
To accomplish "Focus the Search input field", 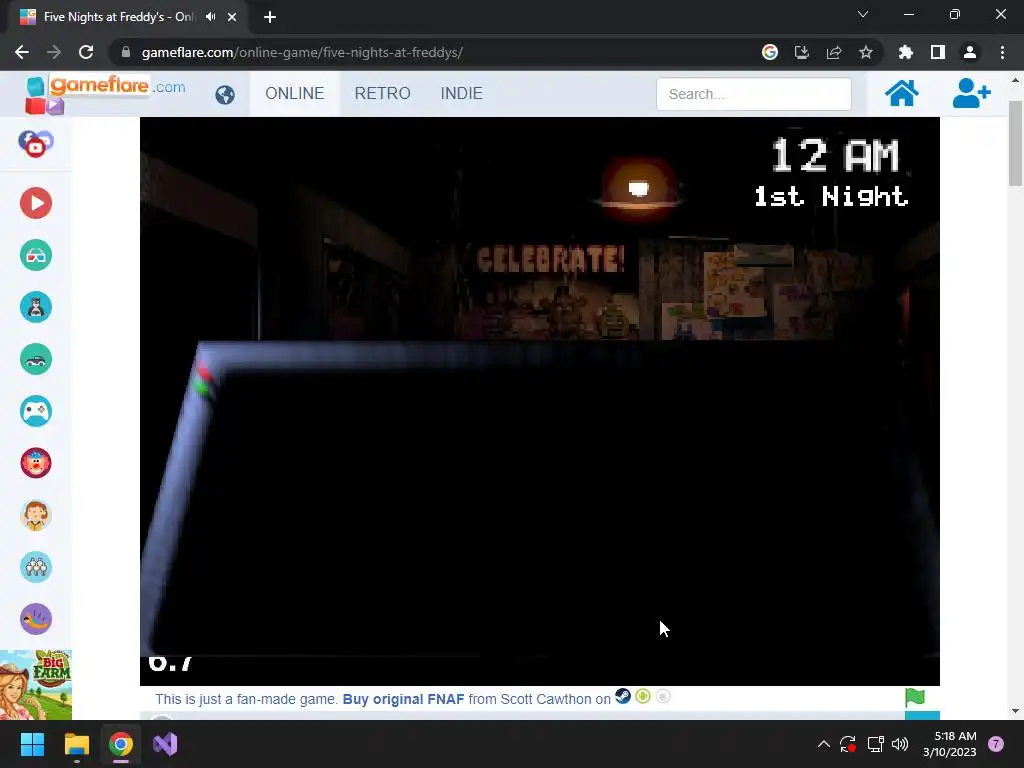I will coord(754,94).
